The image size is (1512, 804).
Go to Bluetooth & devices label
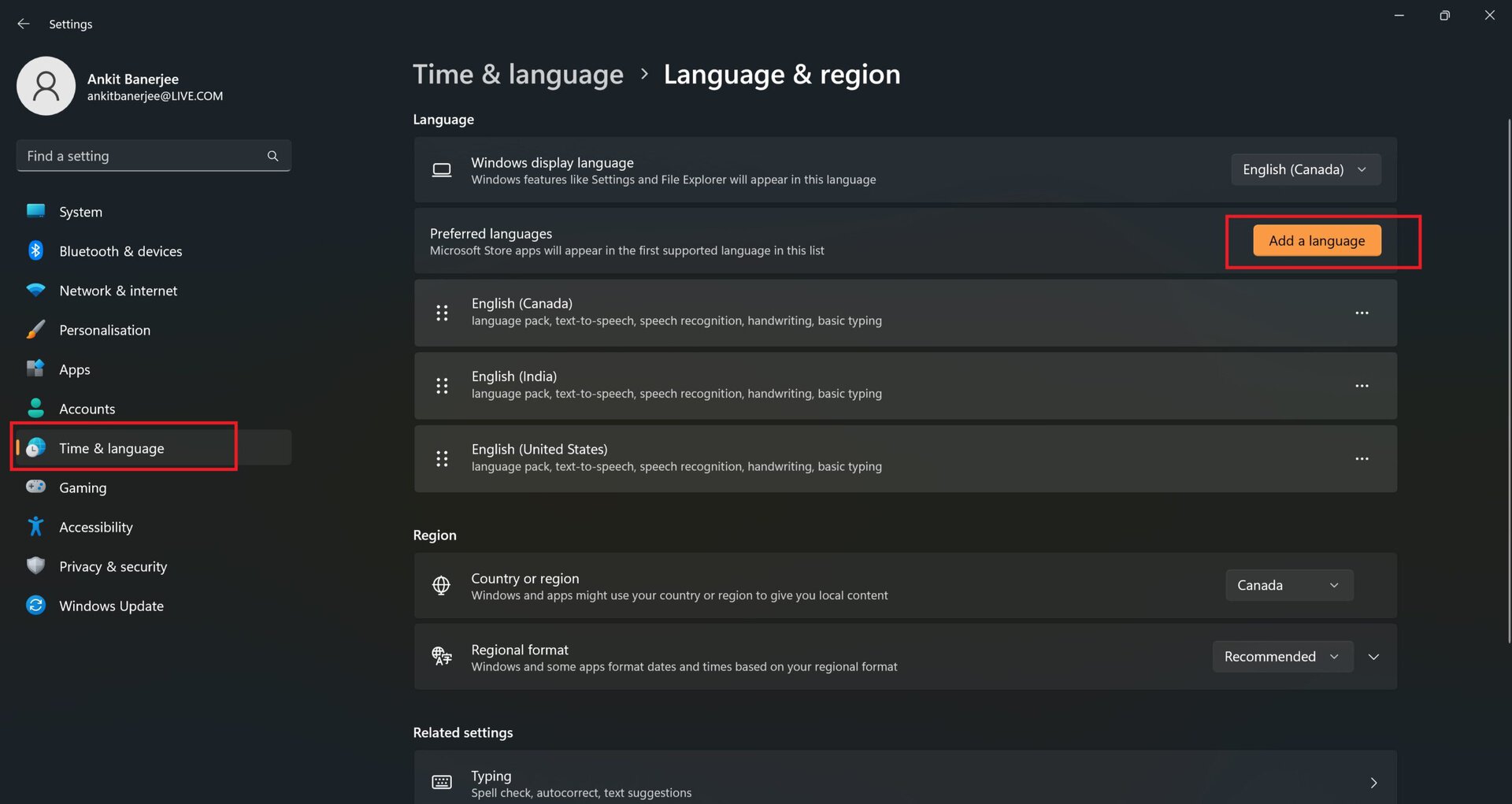pos(120,251)
